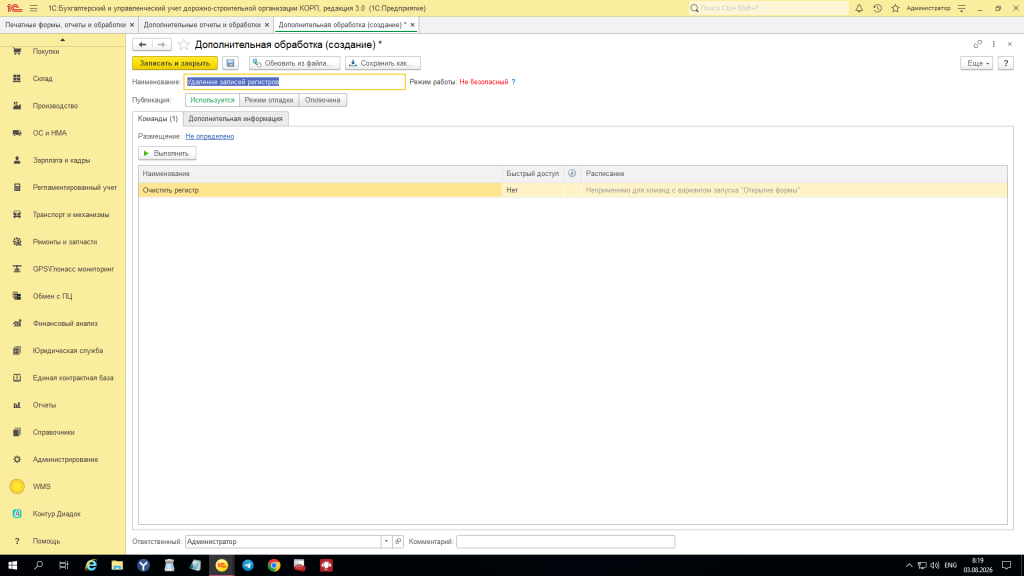This screenshot has width=1024, height=576.
Task: Switch ENG keyboard language indicator
Action: click(x=950, y=566)
